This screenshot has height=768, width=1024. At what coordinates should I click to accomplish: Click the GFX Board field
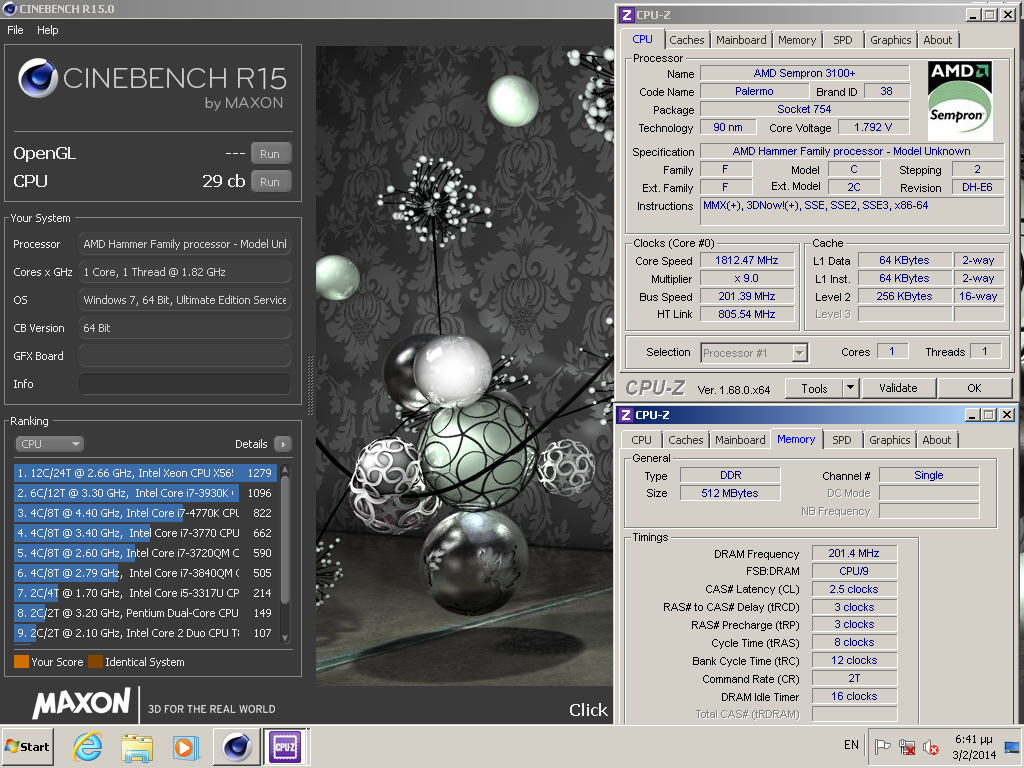pyautogui.click(x=185, y=356)
